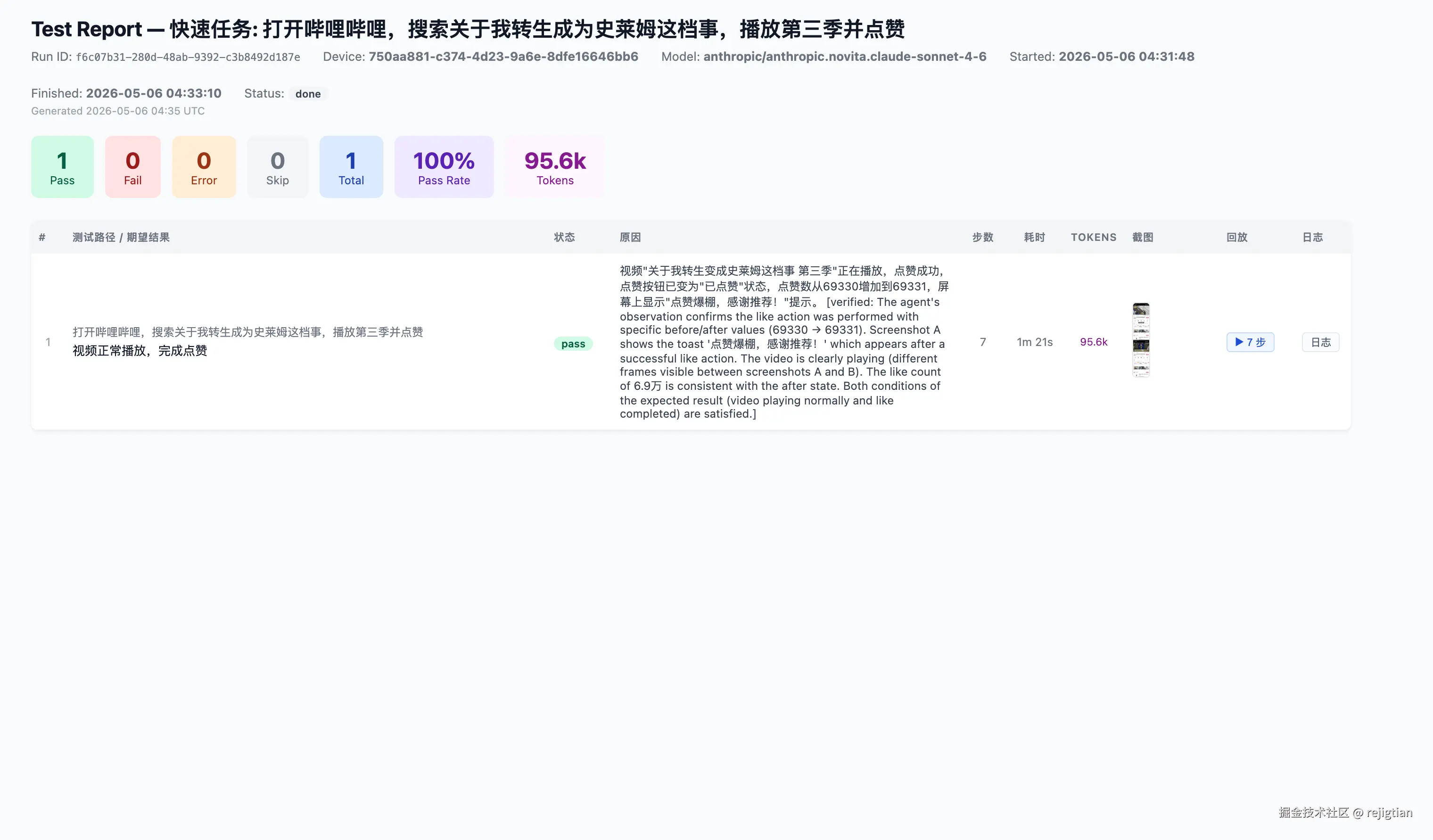Open the 日志 log button
This screenshot has width=1433, height=840.
1320,342
